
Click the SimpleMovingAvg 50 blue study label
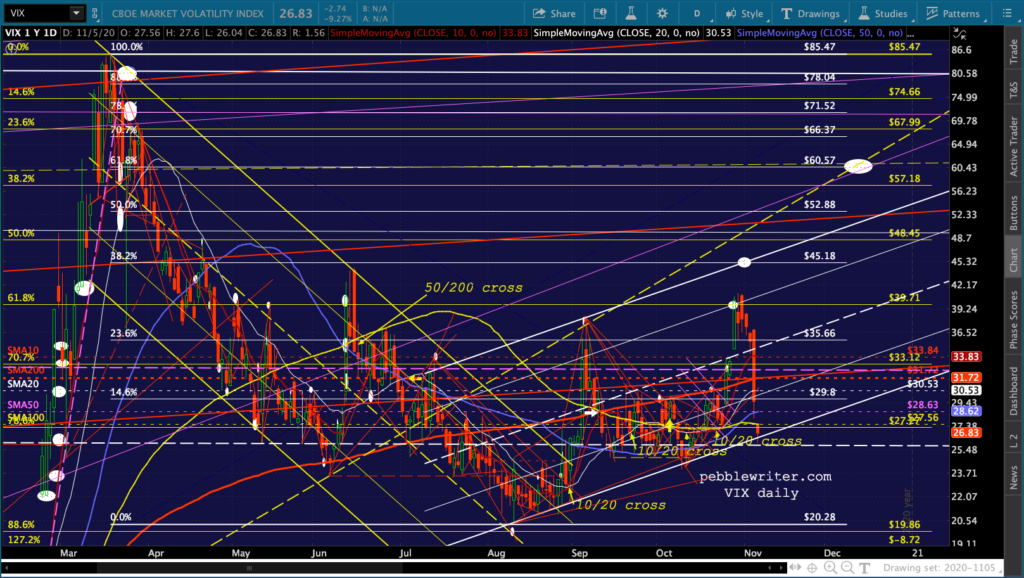click(820, 33)
